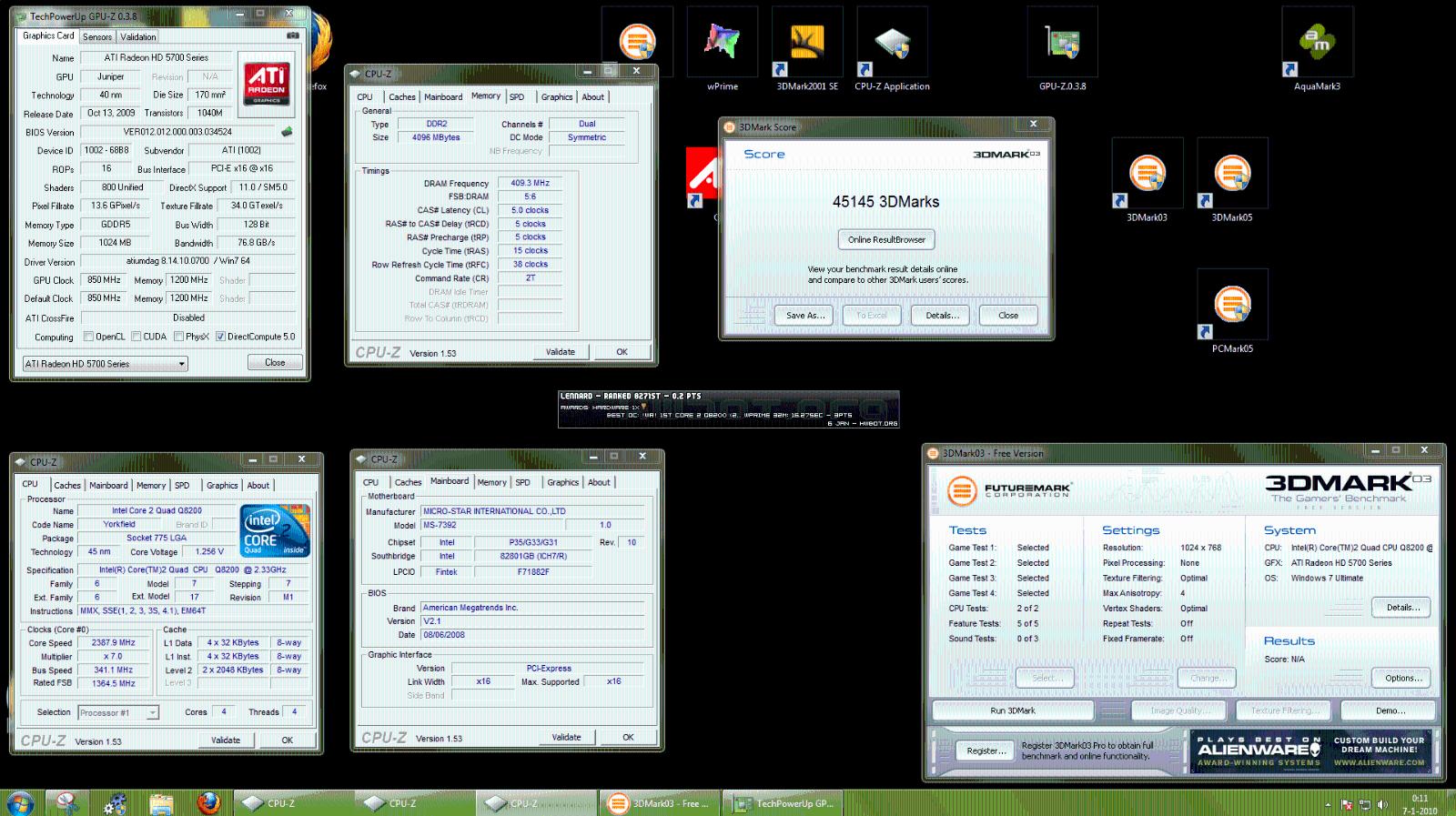Open the Windows Start orb
The width and height of the screenshot is (1456, 816).
point(20,803)
